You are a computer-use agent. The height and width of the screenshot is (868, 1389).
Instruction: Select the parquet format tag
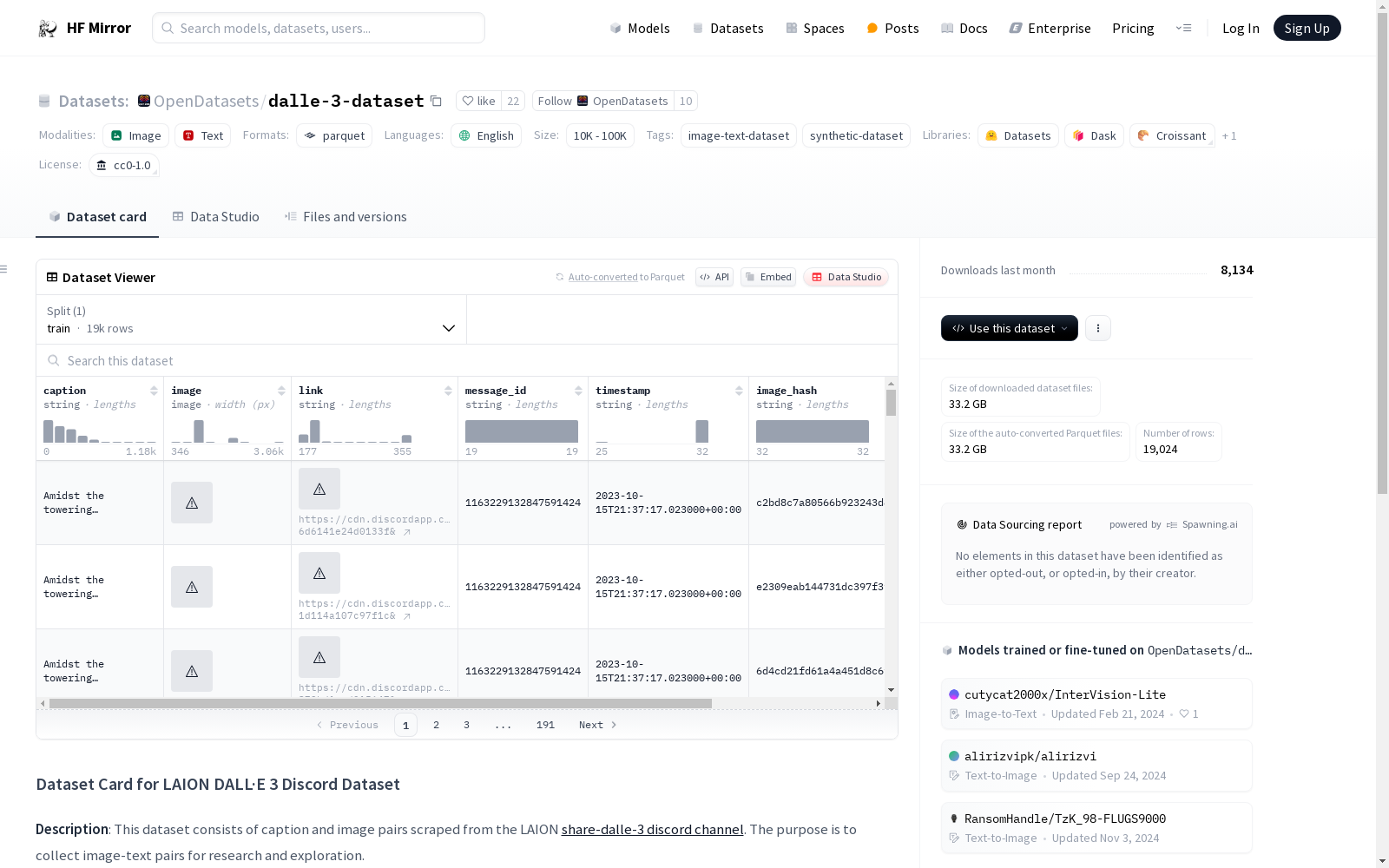(334, 135)
